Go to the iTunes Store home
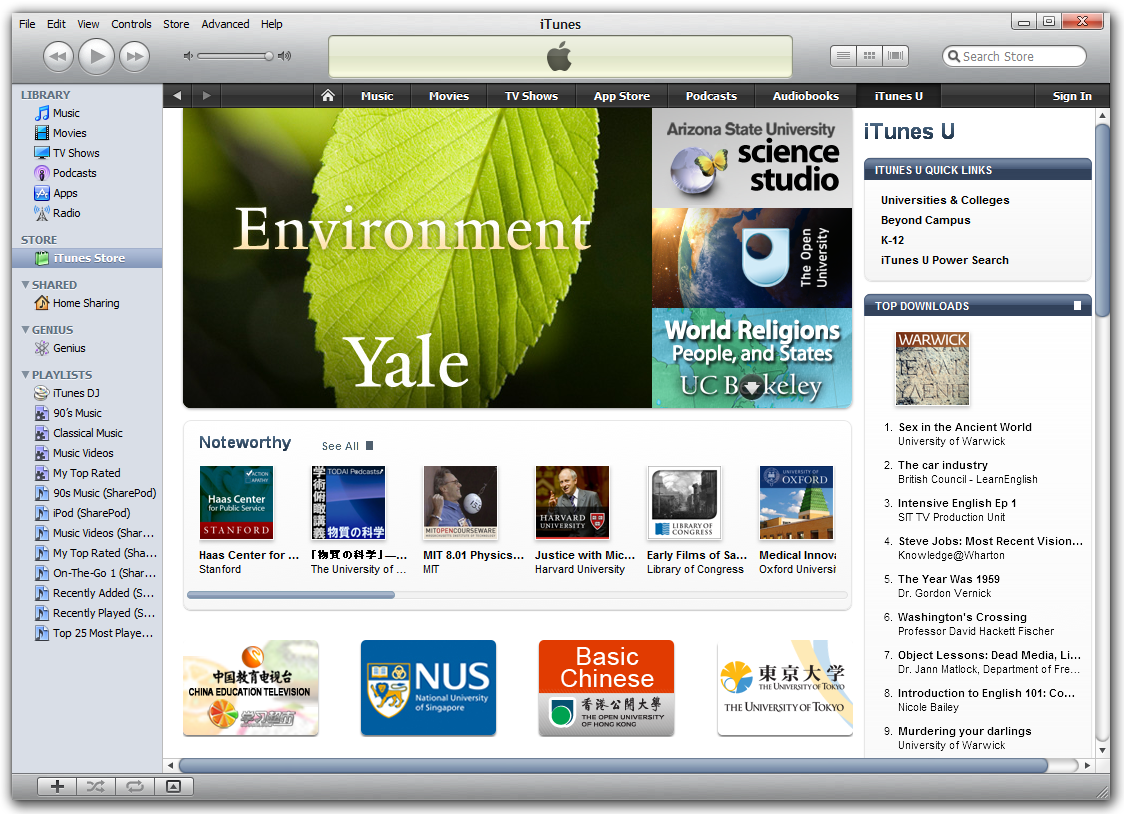This screenshot has height=814, width=1124. pos(328,95)
